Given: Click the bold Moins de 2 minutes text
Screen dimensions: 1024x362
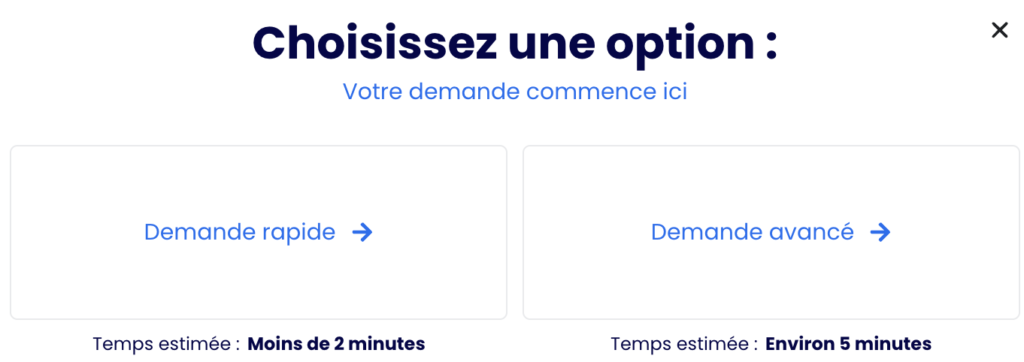Looking at the screenshot, I should (336, 343).
